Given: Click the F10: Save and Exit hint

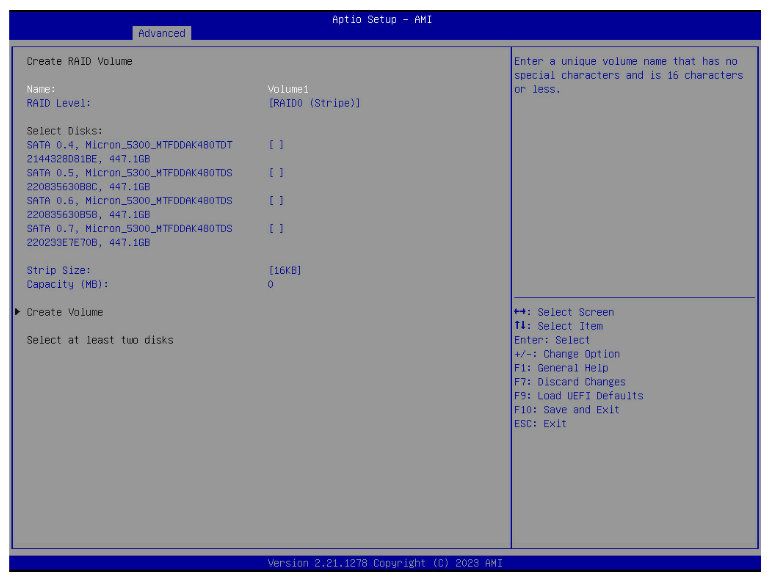Looking at the screenshot, I should pos(567,410).
